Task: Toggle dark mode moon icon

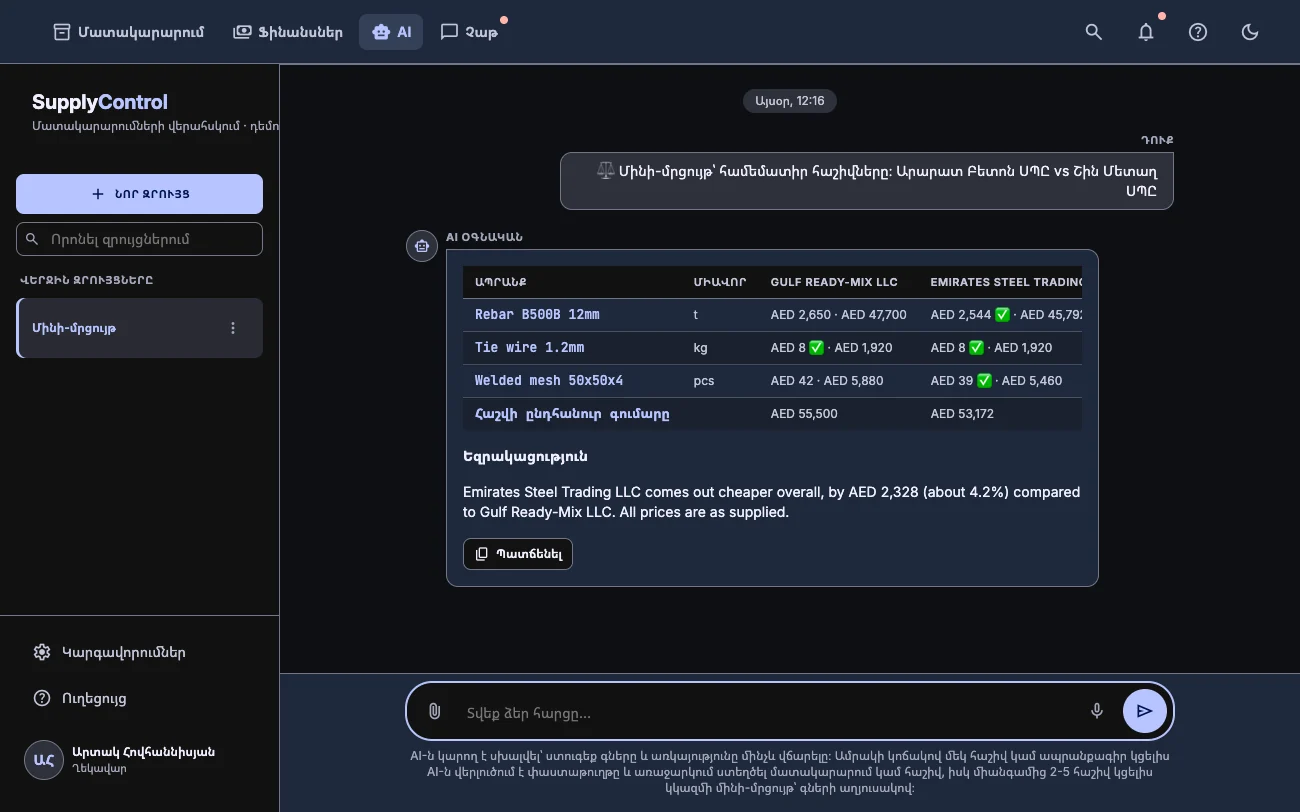Action: [x=1250, y=32]
